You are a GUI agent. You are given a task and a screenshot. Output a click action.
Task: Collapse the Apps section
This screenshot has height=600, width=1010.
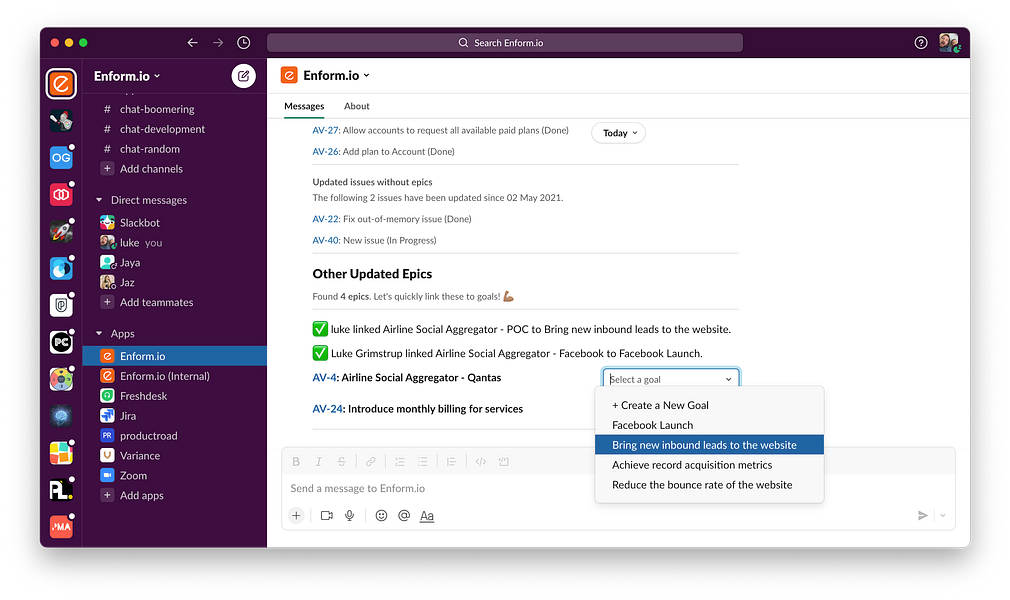[99, 333]
